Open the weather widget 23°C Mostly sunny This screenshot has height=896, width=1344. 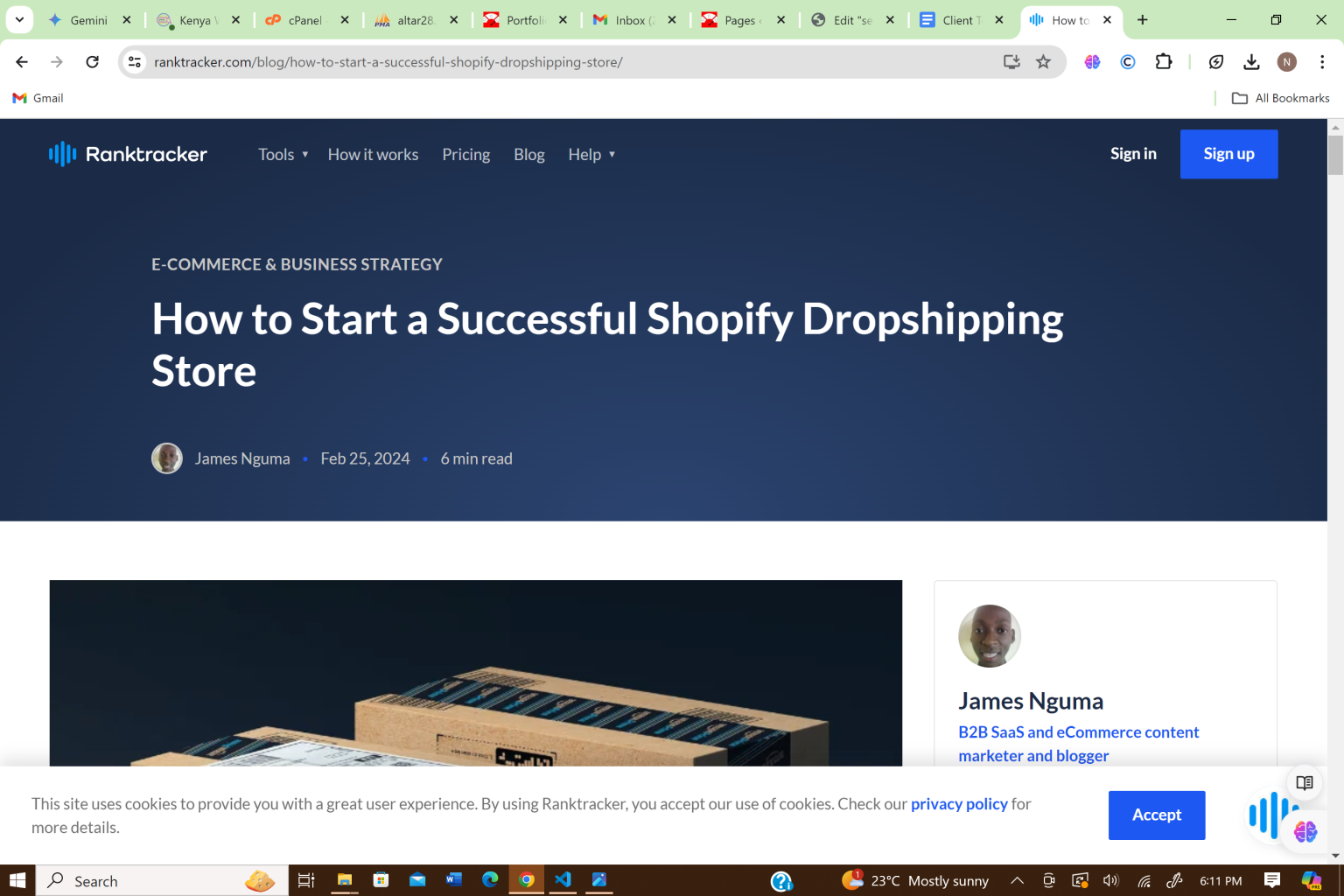click(915, 880)
